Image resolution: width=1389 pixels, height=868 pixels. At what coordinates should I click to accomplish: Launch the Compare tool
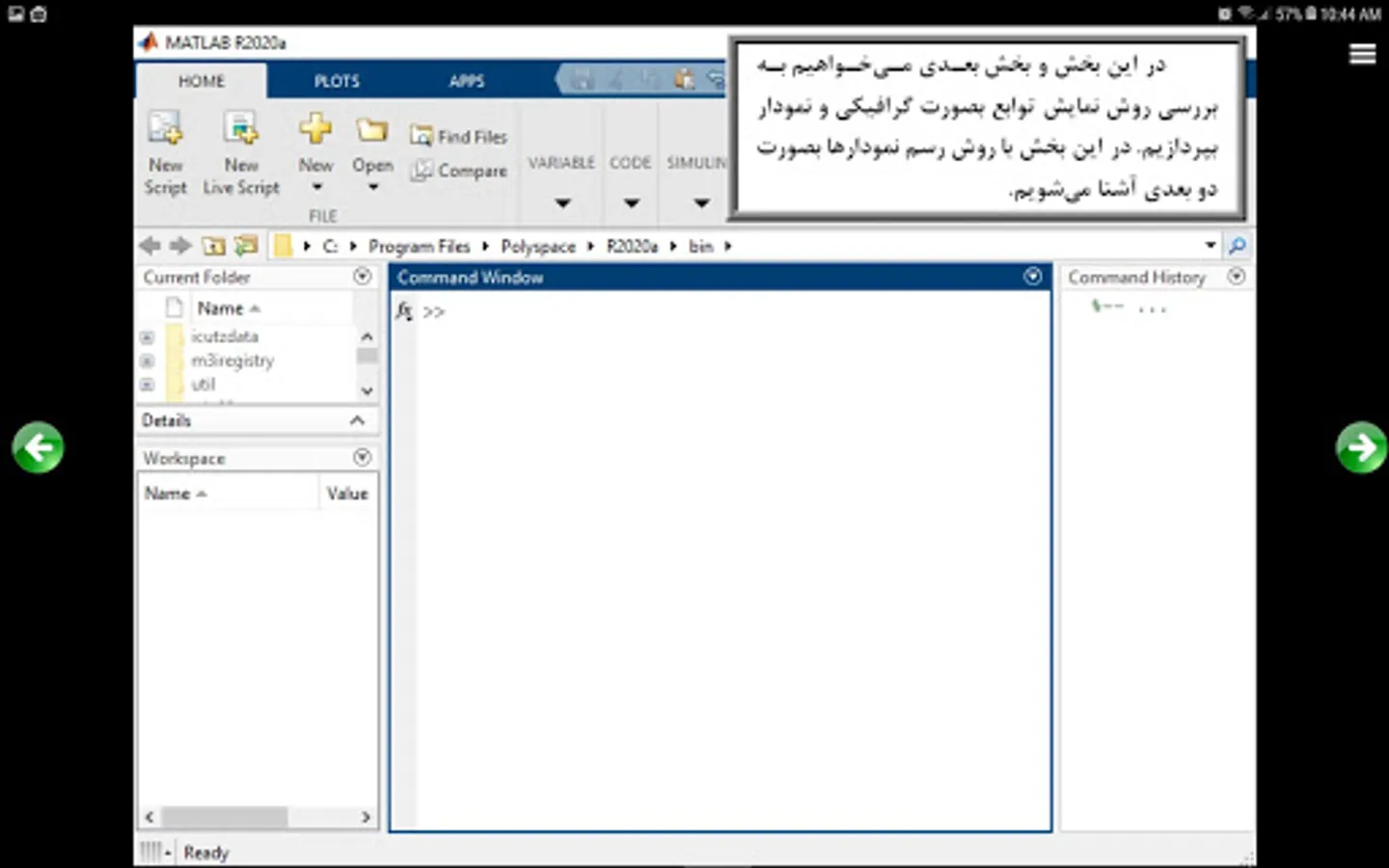click(458, 171)
